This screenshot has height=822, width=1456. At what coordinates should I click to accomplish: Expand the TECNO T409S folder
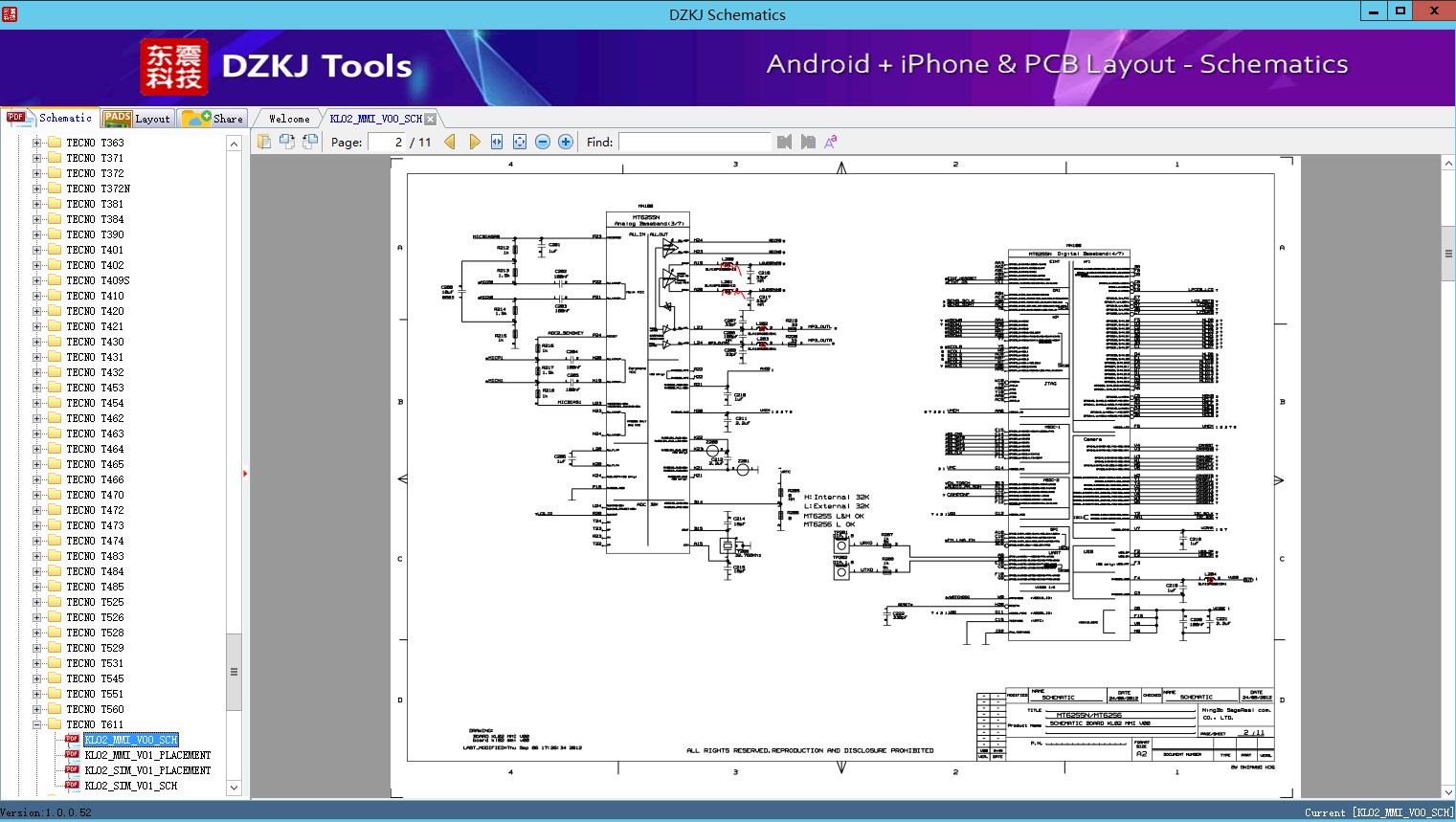point(36,280)
